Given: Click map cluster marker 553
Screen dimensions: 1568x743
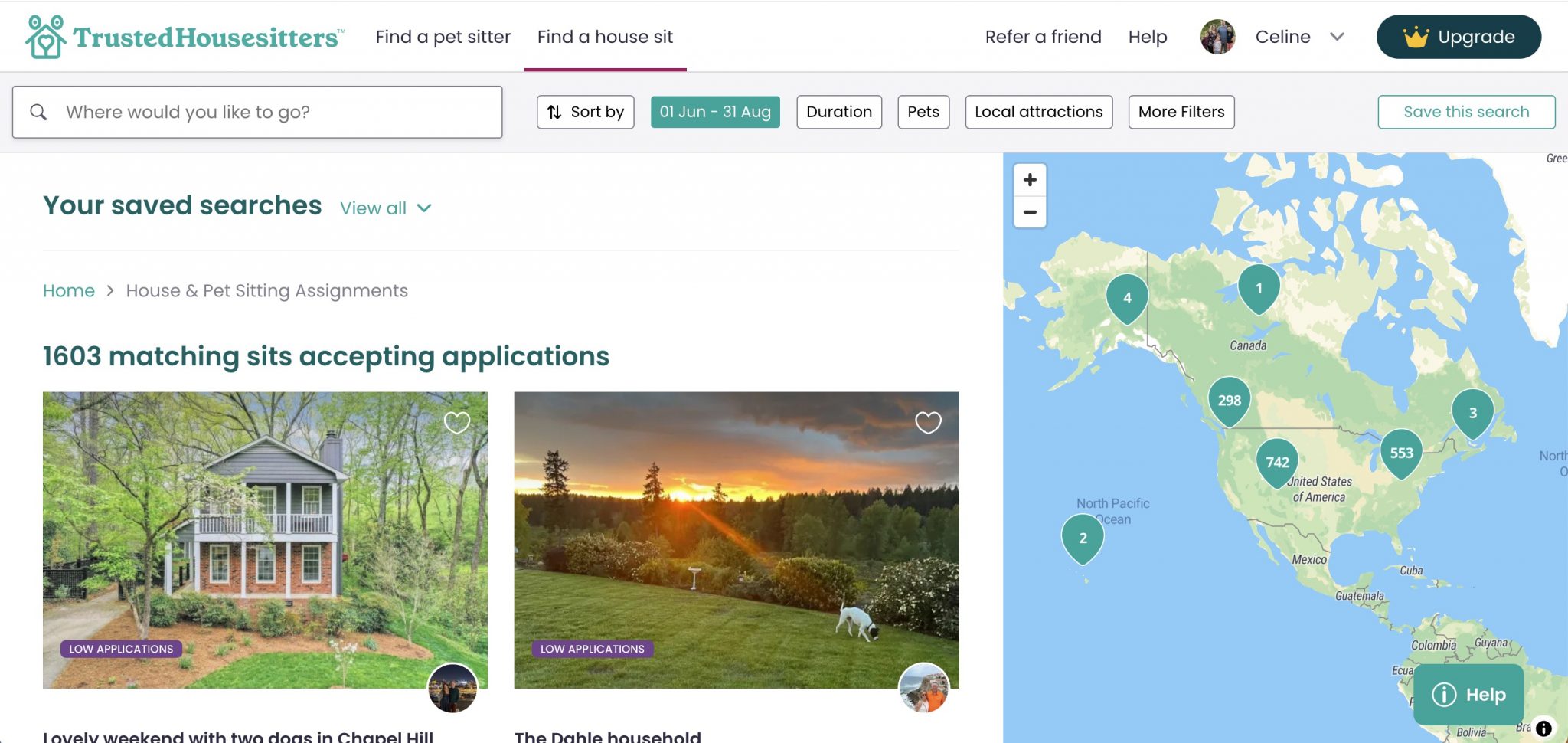Looking at the screenshot, I should click(x=1401, y=453).
